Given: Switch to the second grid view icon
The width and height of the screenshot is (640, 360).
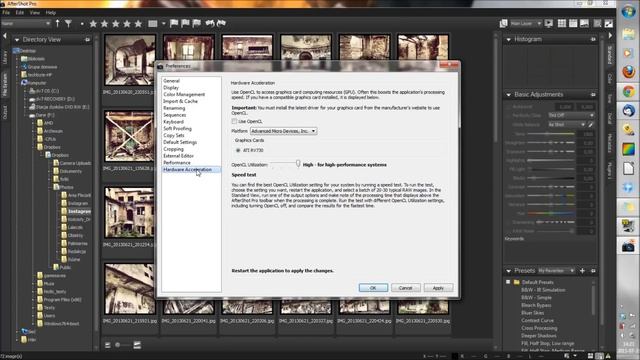Looking at the screenshot, I should point(573,24).
